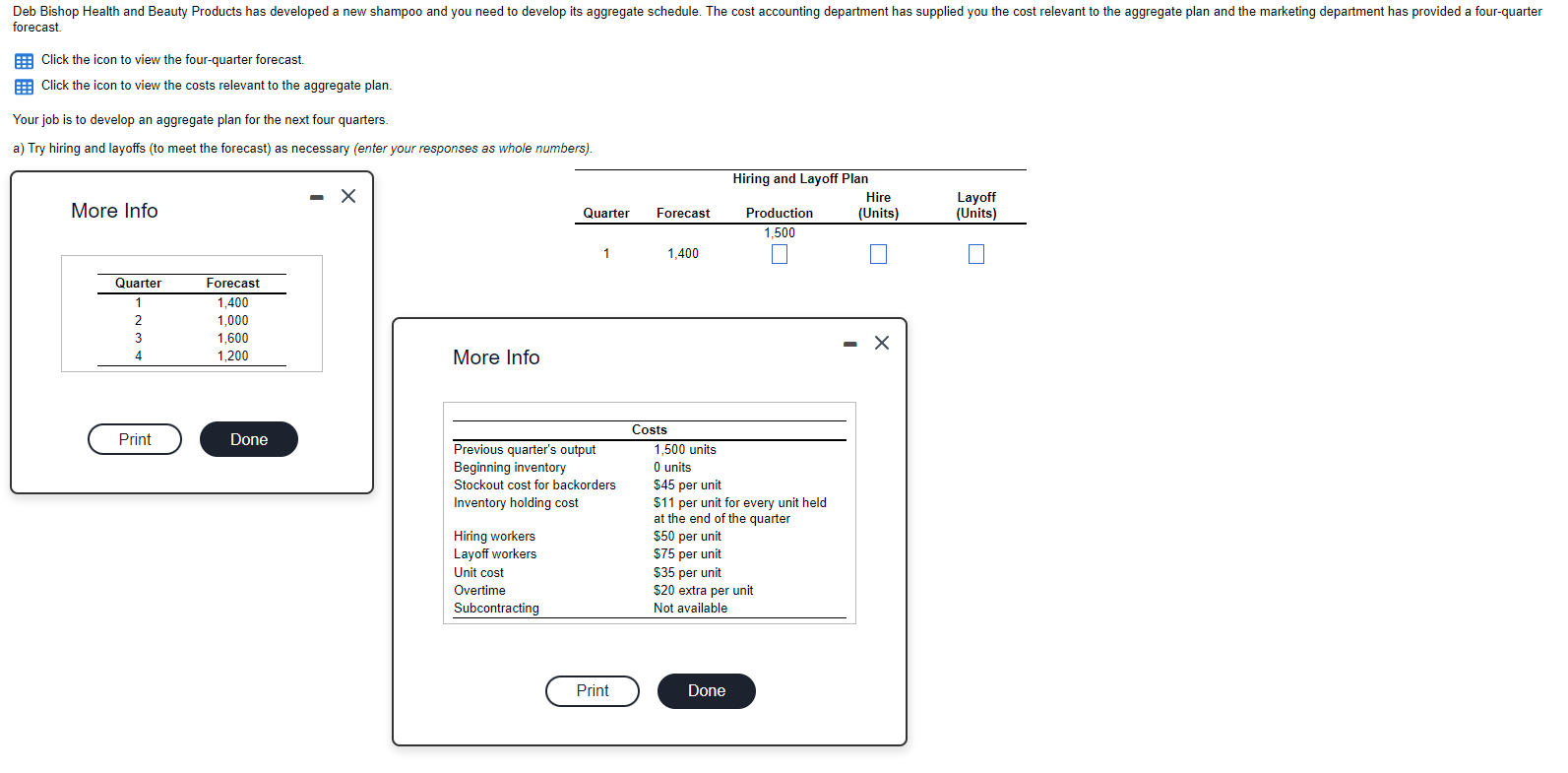The width and height of the screenshot is (1568, 773).
Task: Minimize the Costs More Info dialog
Action: tap(850, 344)
